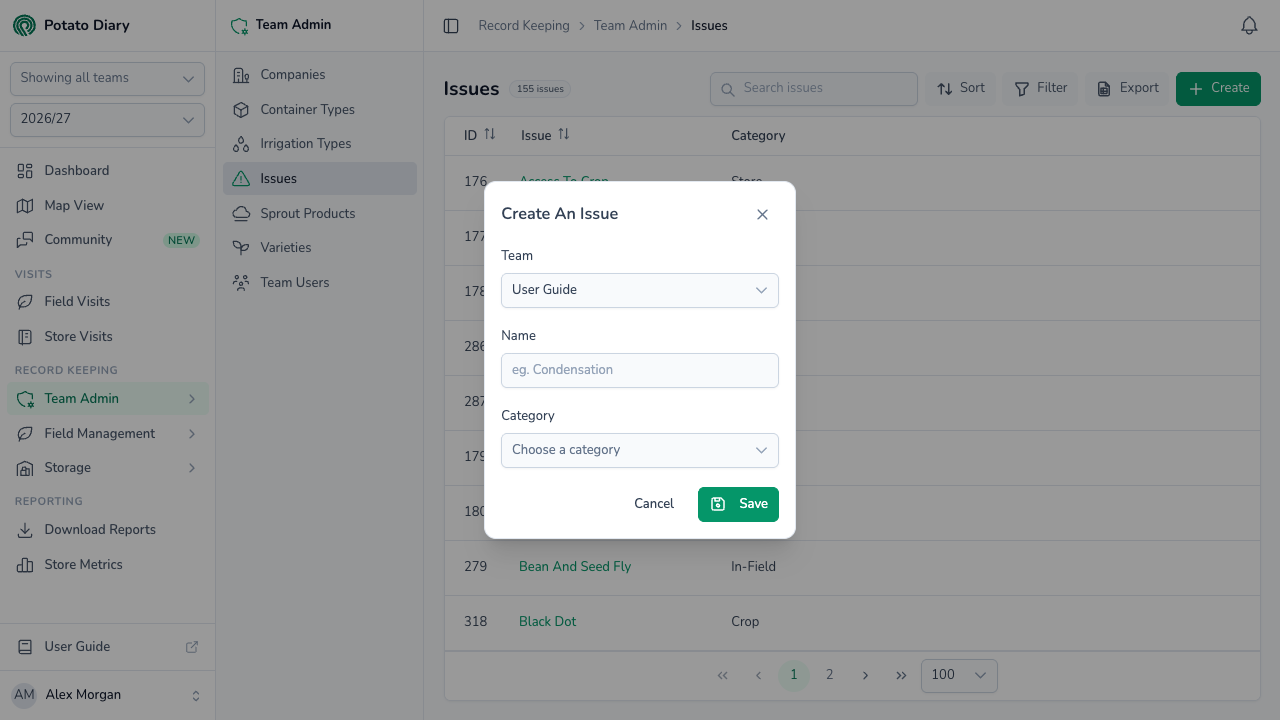Go to Community section
Screen dimensions: 1280x720
(107, 240)
